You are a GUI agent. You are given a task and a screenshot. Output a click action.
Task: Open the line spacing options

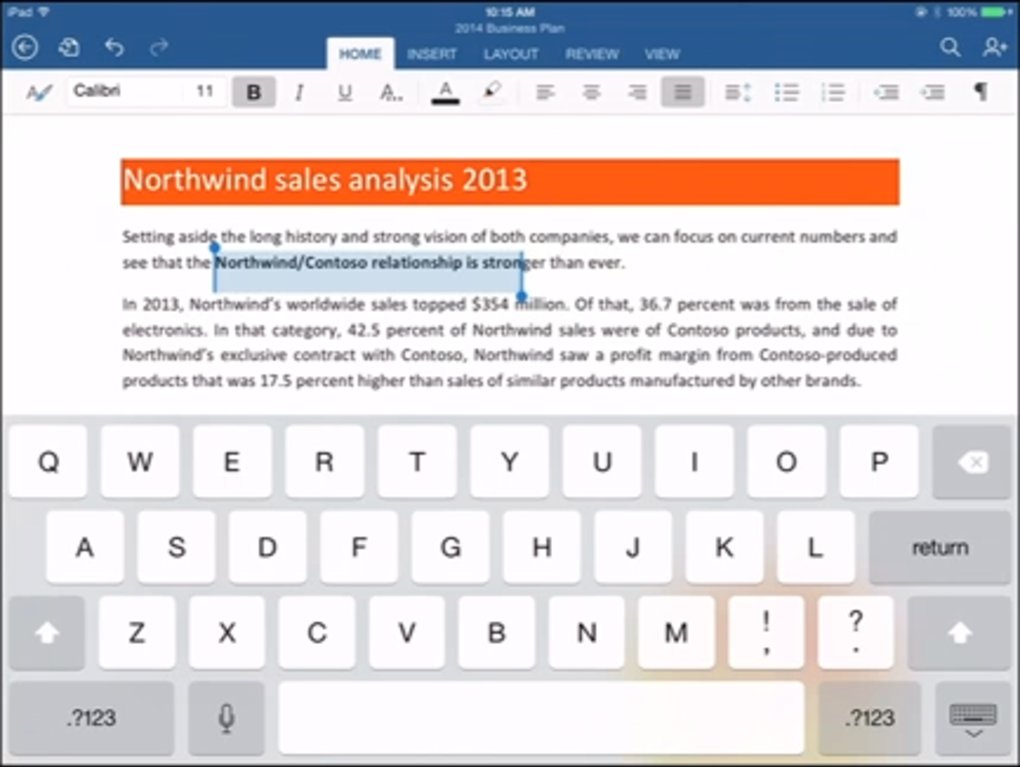click(x=737, y=92)
